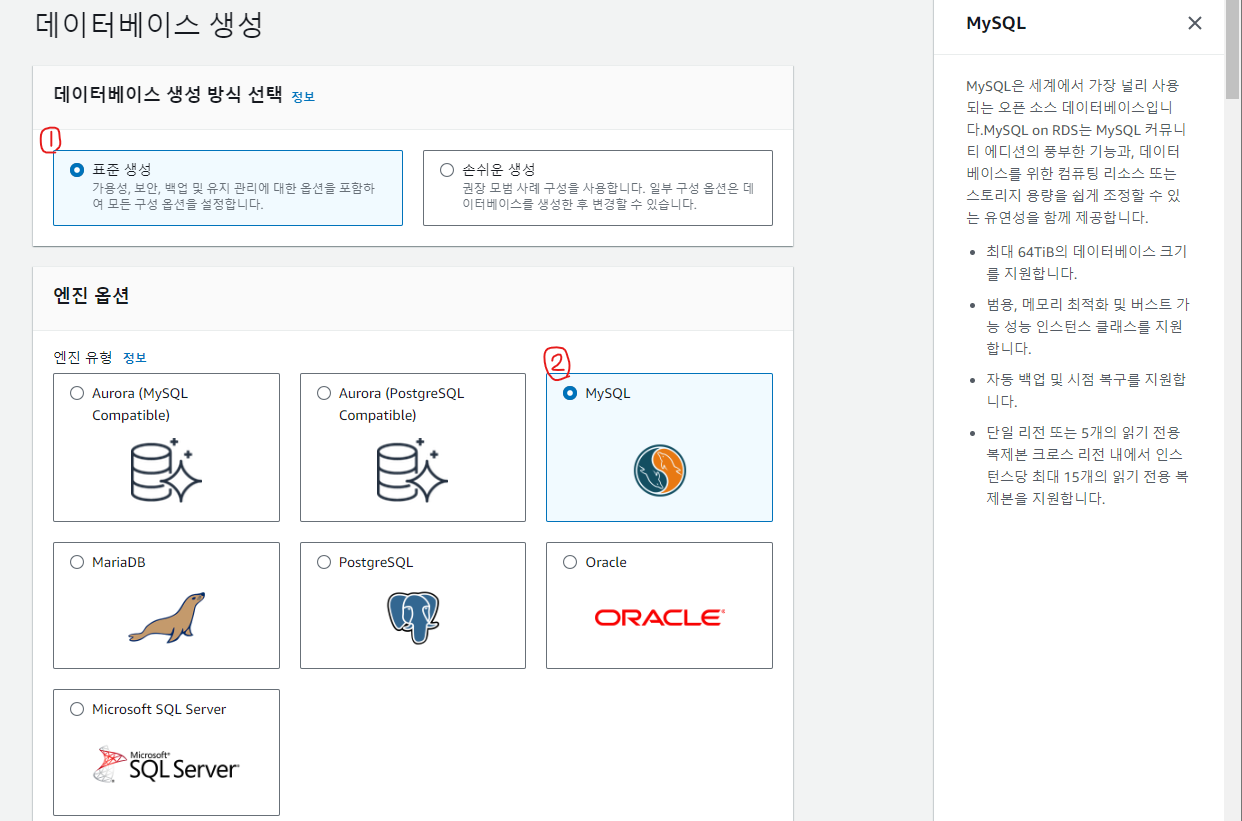This screenshot has width=1242, height=821.
Task: Open 정보 link beside 엔진 유형
Action: pyautogui.click(x=135, y=357)
